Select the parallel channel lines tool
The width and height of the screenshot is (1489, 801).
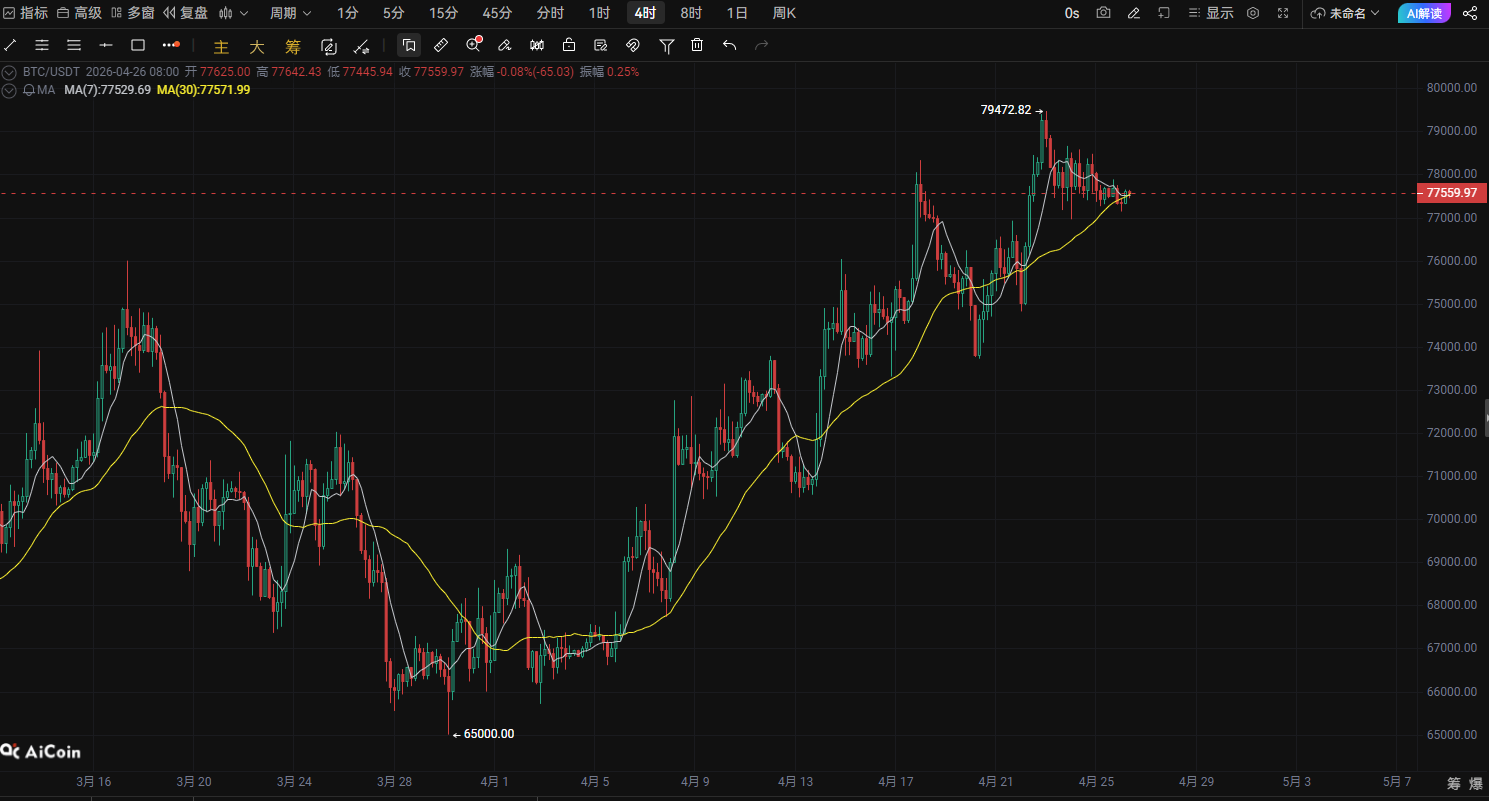tap(42, 45)
